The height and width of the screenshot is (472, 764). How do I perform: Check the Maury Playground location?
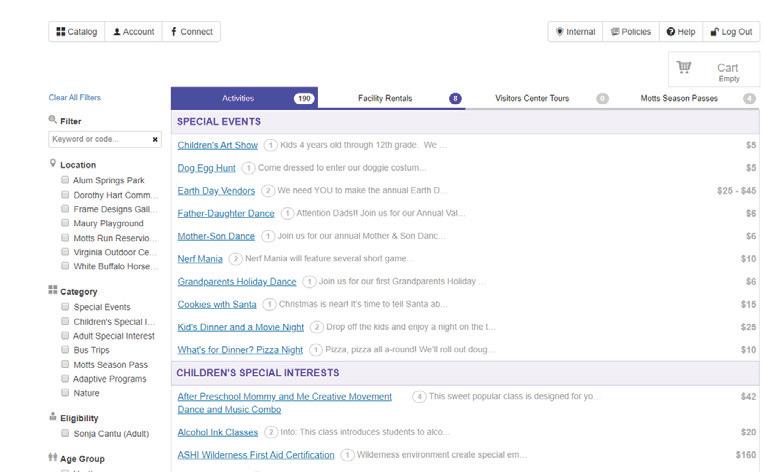click(x=65, y=223)
